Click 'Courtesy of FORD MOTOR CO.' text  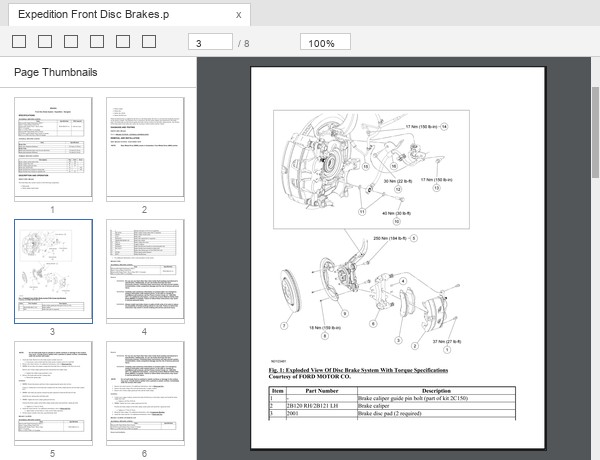click(x=310, y=377)
